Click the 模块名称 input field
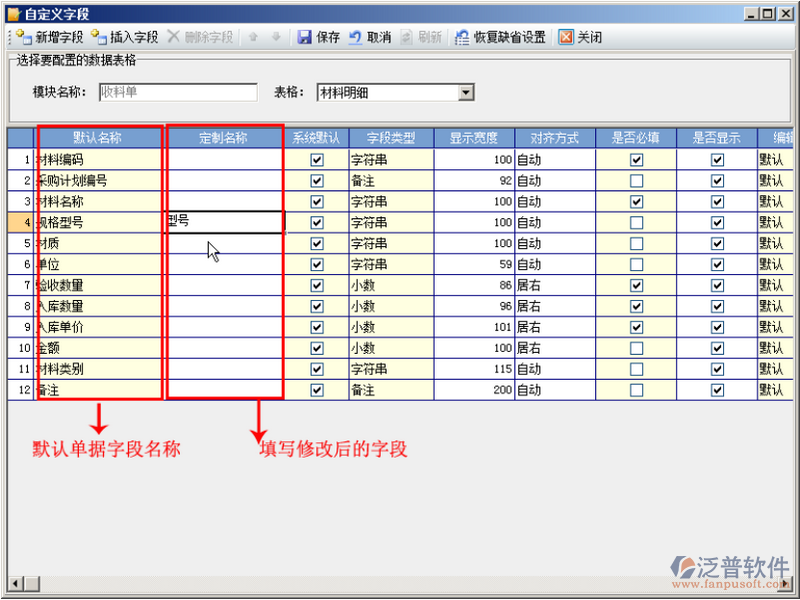 [x=178, y=92]
